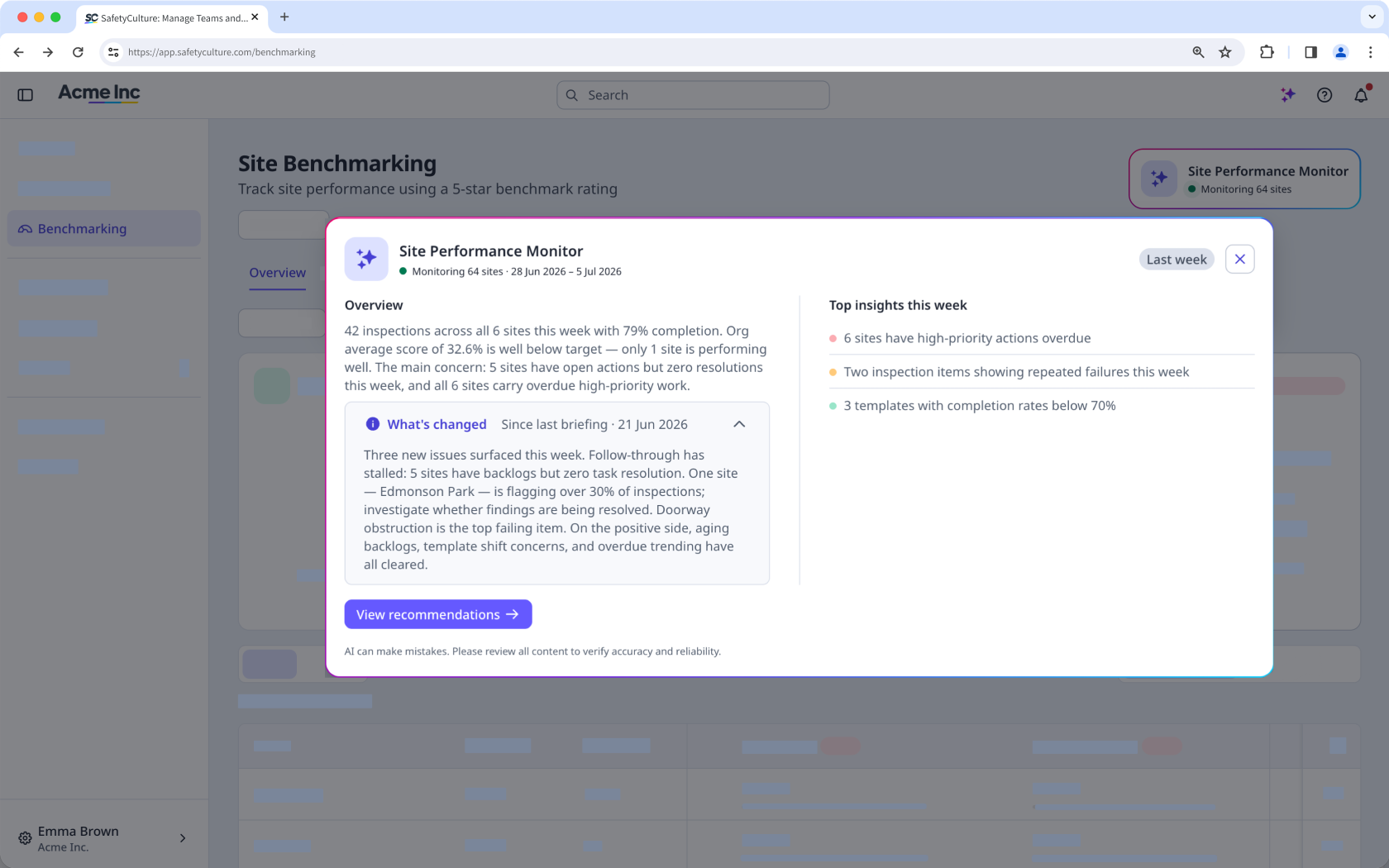Open the help question mark icon
1389x868 pixels.
[x=1325, y=95]
